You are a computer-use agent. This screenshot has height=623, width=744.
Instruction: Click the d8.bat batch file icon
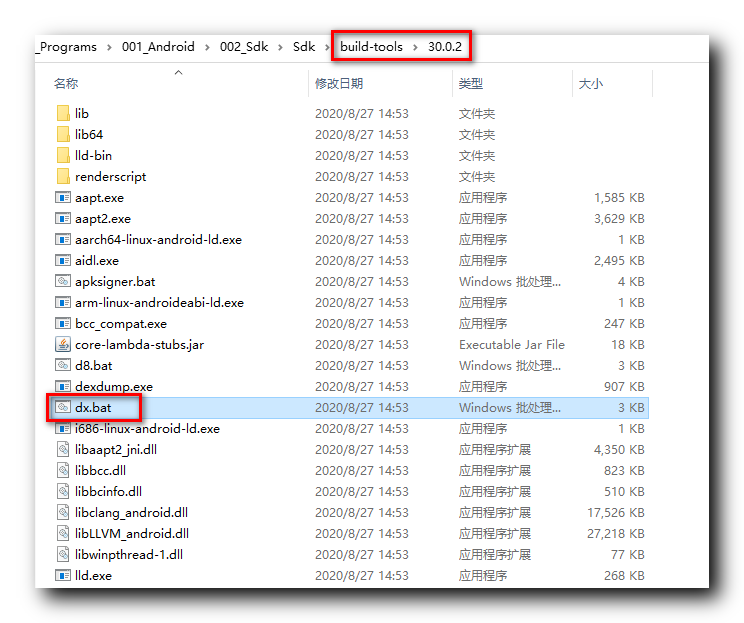click(x=63, y=365)
